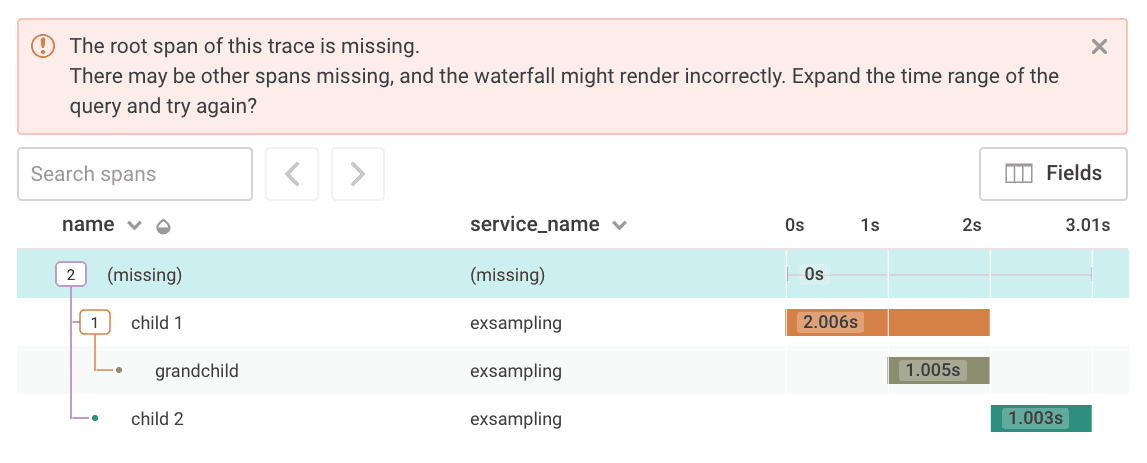
Task: Click the olive 1.005s grandchild bar
Action: tap(938, 371)
